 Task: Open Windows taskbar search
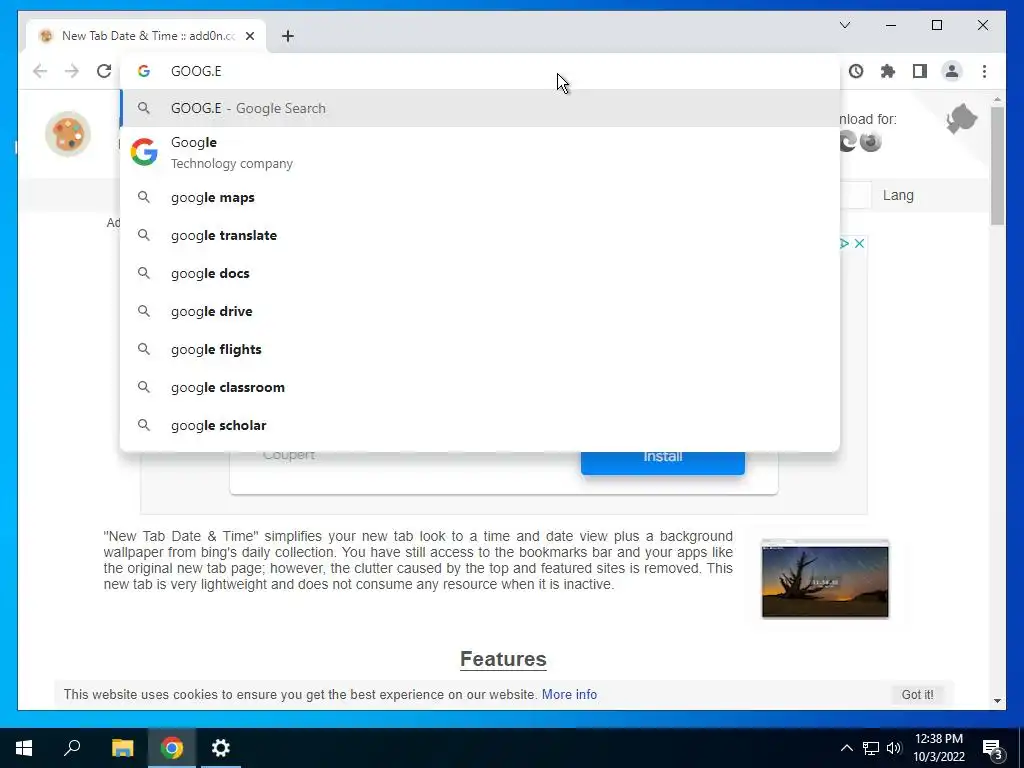click(72, 748)
